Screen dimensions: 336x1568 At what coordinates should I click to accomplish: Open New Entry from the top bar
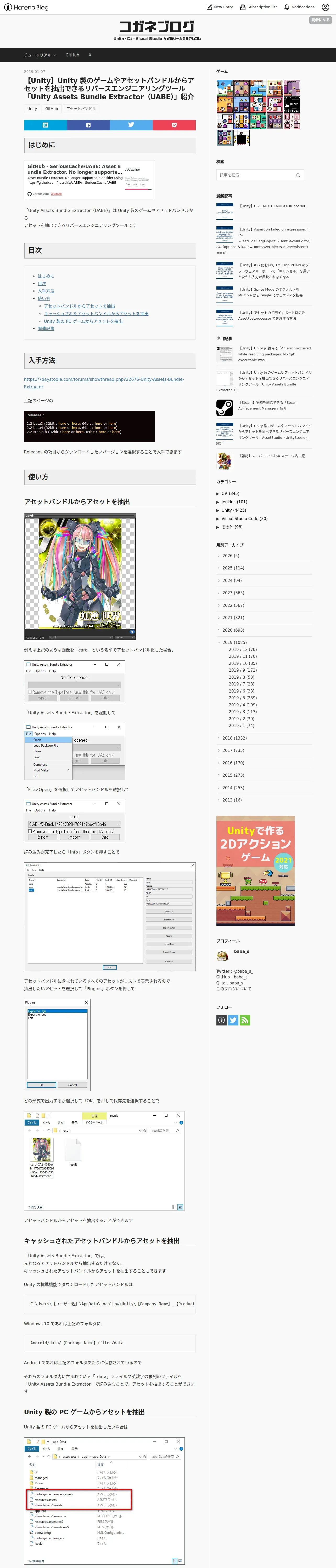(220, 7)
